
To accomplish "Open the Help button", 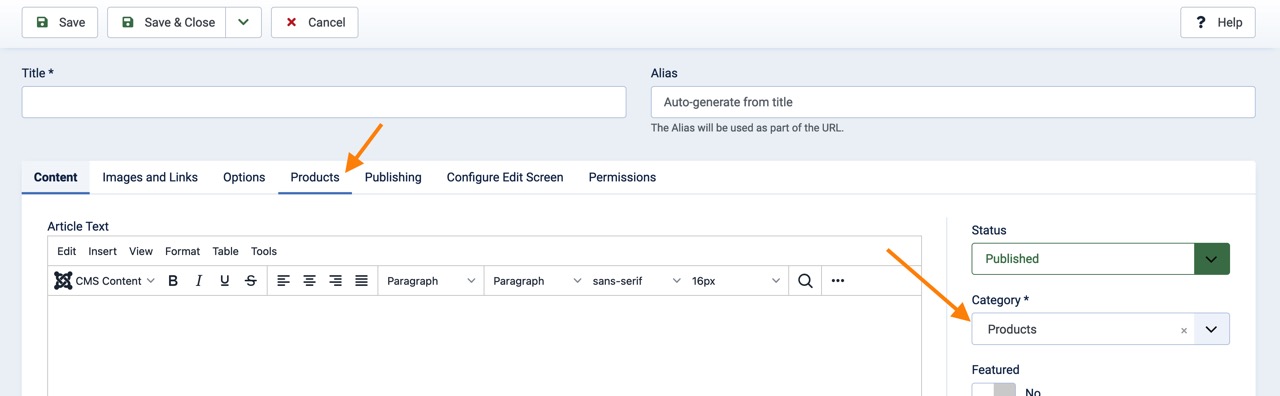I will [1218, 22].
